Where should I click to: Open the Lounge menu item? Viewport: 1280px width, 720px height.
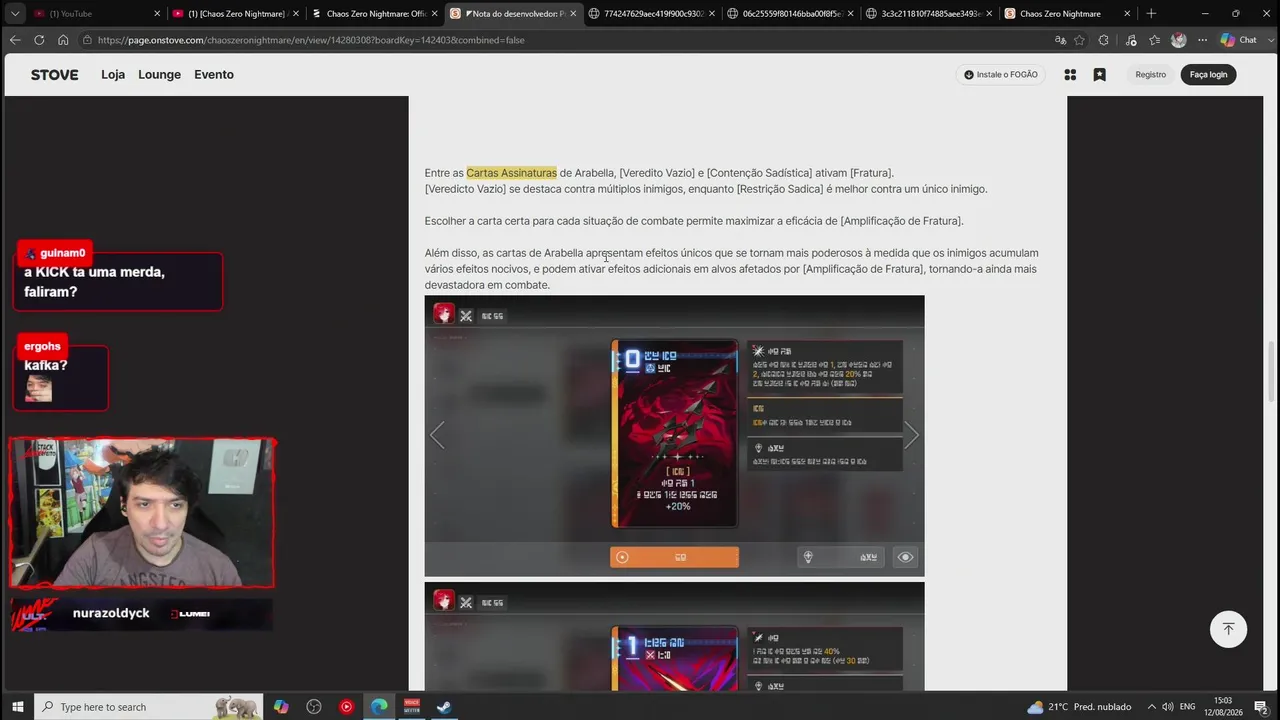159,75
